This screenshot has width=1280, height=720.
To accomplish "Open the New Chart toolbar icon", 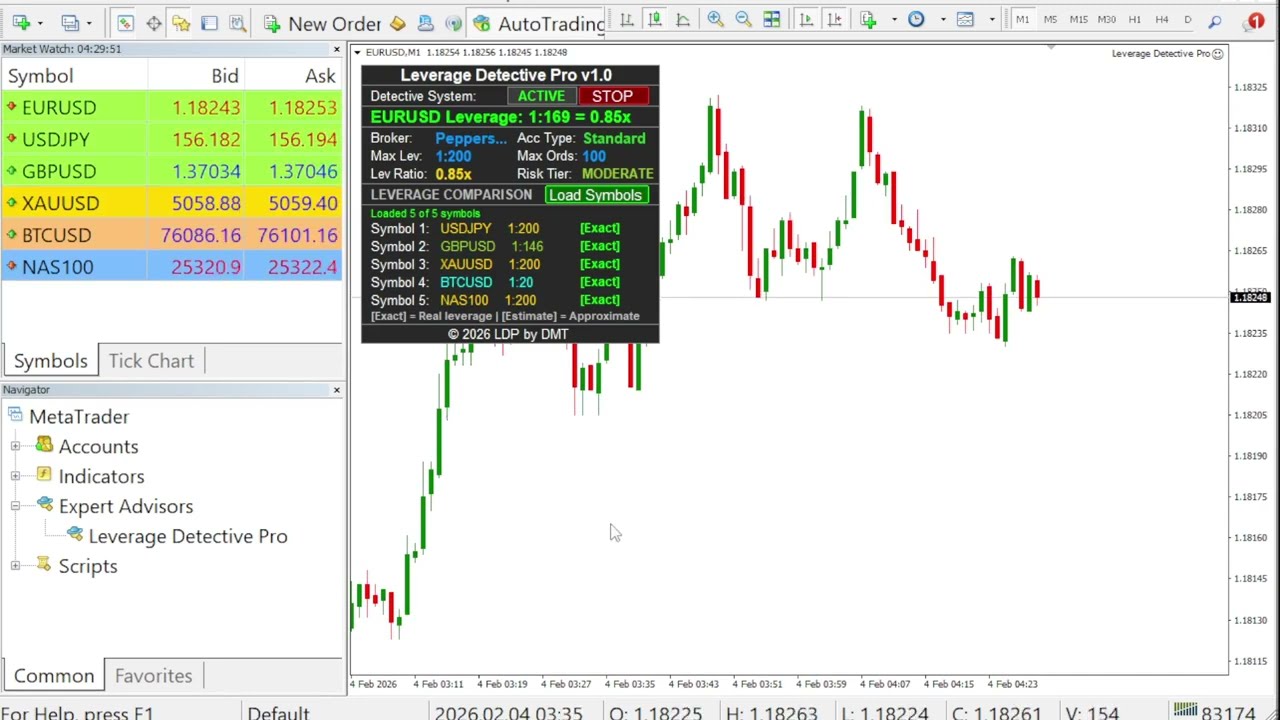I will [20, 22].
